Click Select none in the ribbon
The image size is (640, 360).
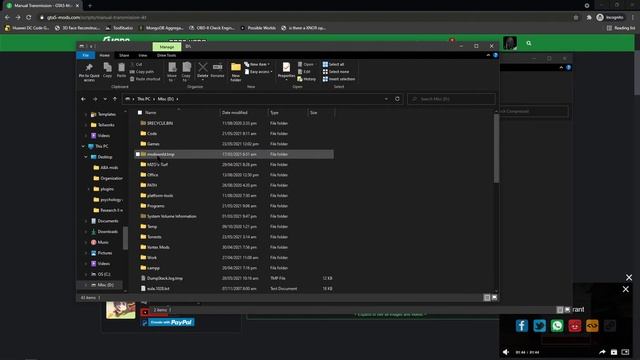pyautogui.click(x=336, y=72)
